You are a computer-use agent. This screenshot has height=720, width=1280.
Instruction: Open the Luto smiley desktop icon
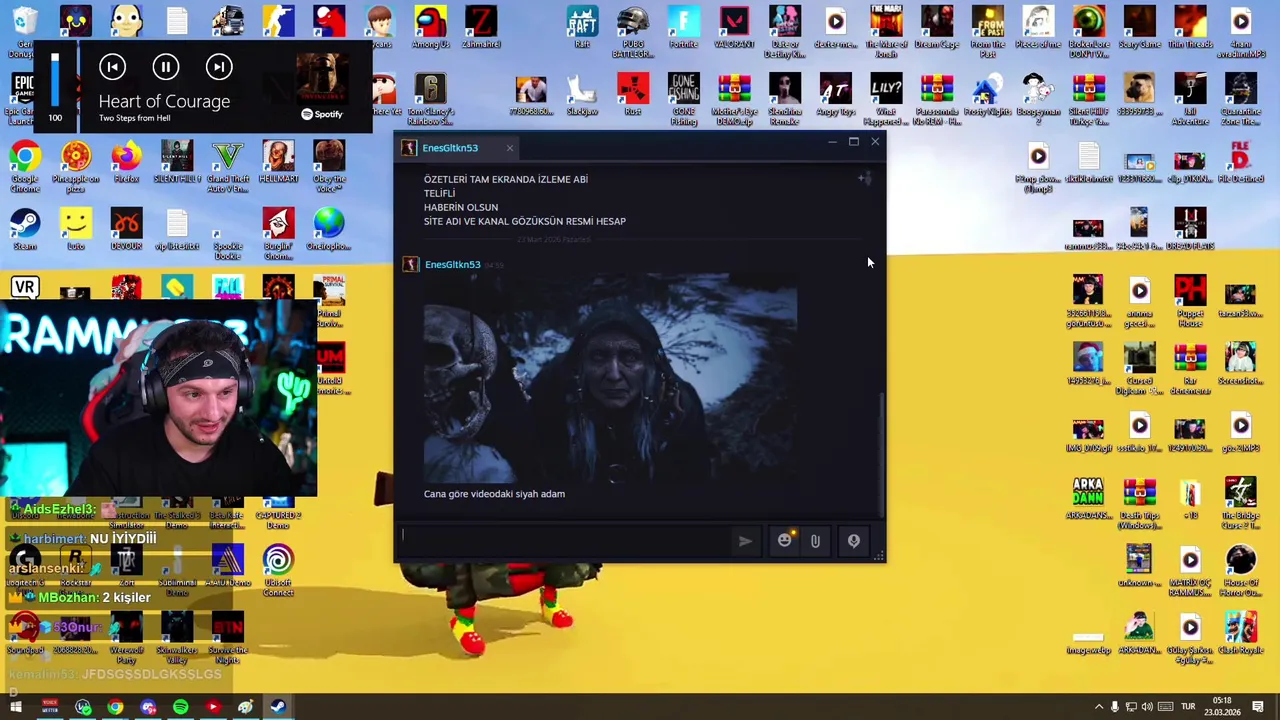click(x=76, y=230)
